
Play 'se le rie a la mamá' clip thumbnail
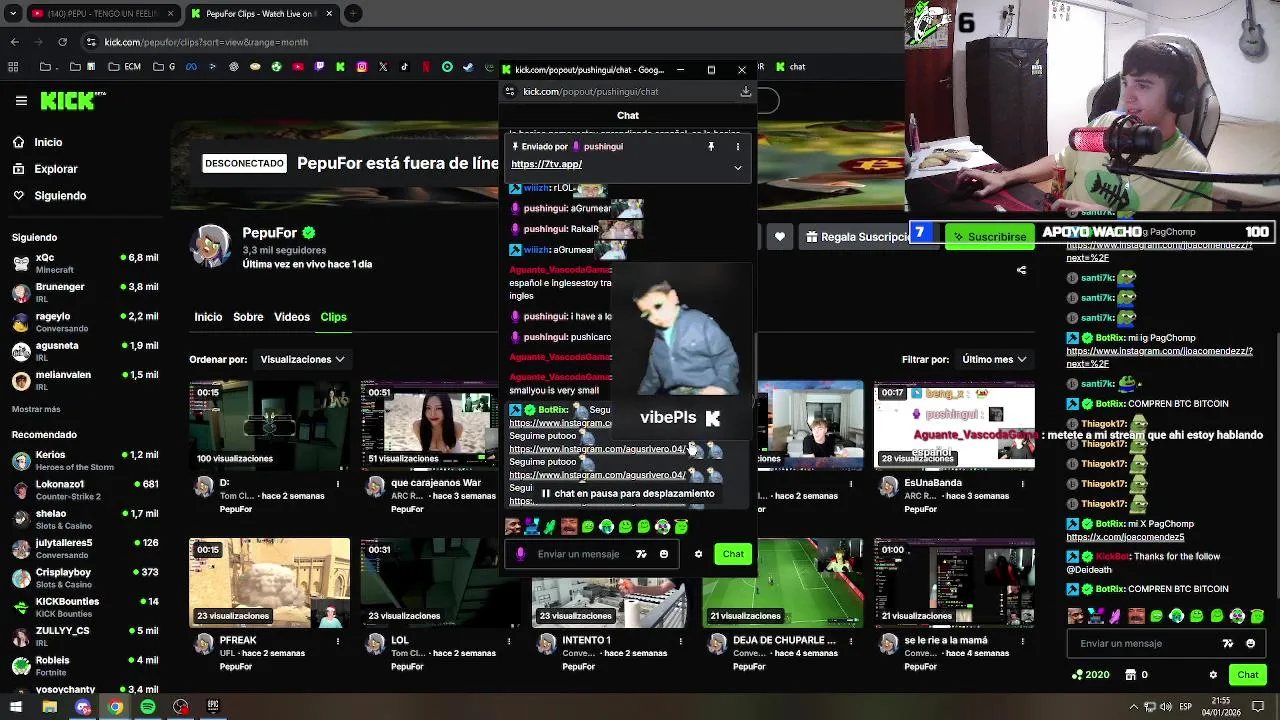click(954, 583)
